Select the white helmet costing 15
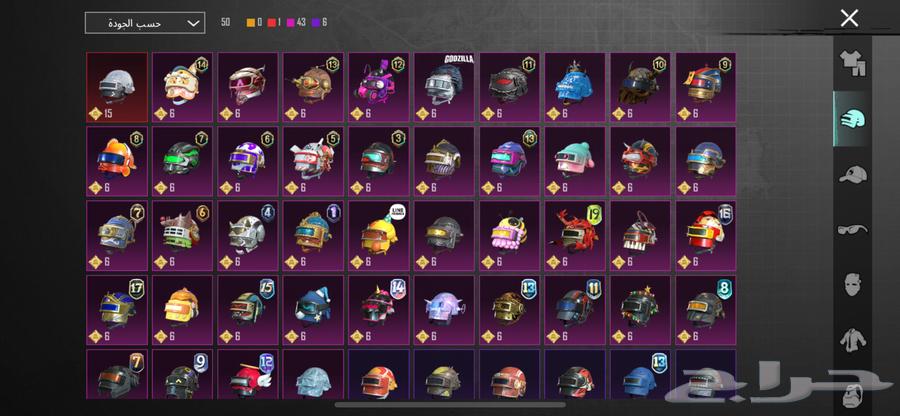Screen dimensions: 900x416 tap(117, 87)
